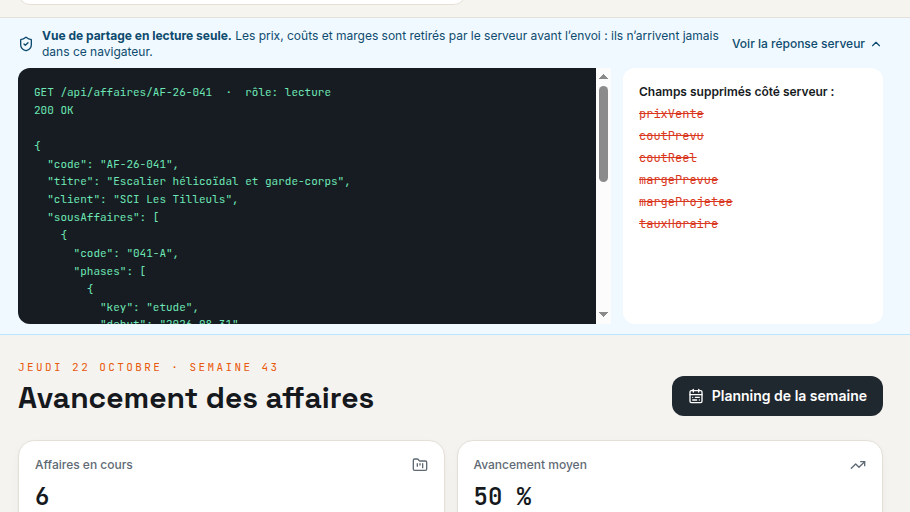Click 'Champs supprimés côté serveur :' heading
Viewport: 910px width, 512px height.
click(x=736, y=92)
